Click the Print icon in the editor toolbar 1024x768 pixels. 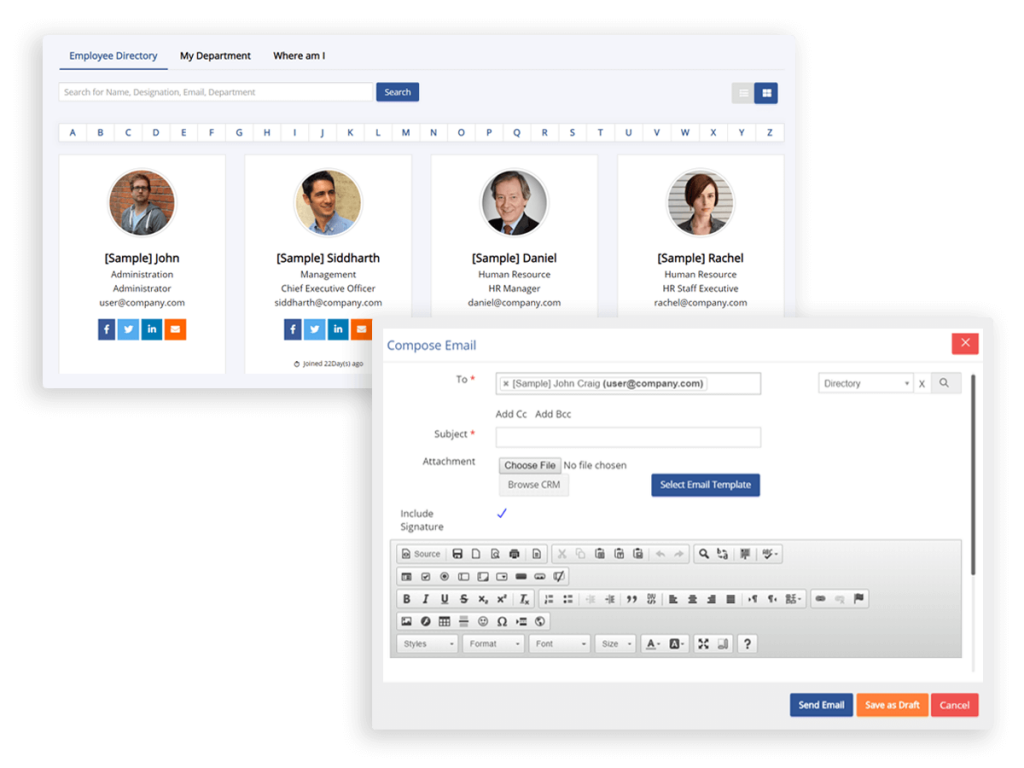[x=514, y=553]
